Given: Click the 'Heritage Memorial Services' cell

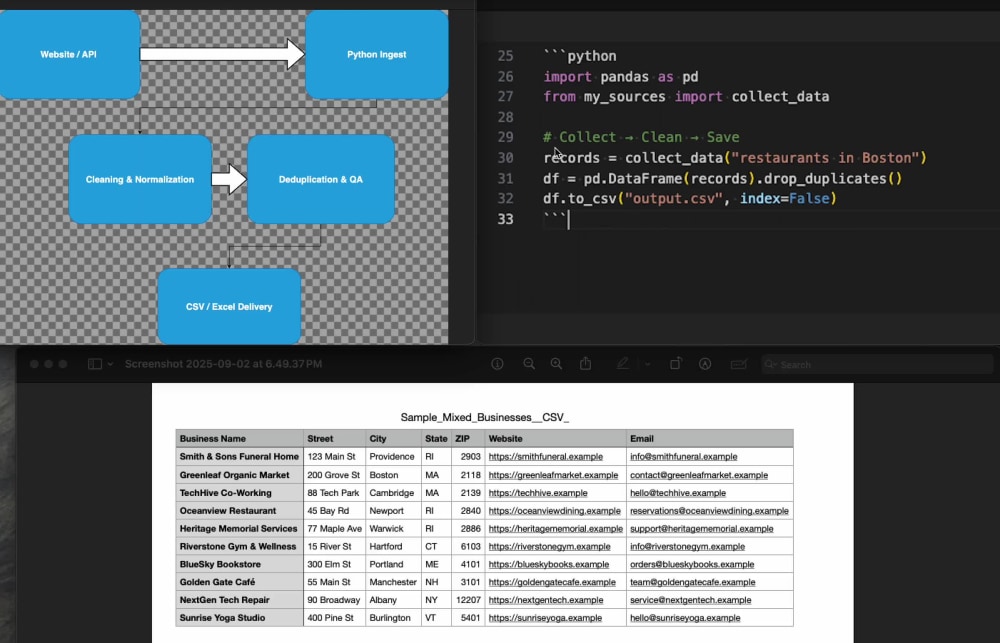Looking at the screenshot, I should (x=239, y=529).
